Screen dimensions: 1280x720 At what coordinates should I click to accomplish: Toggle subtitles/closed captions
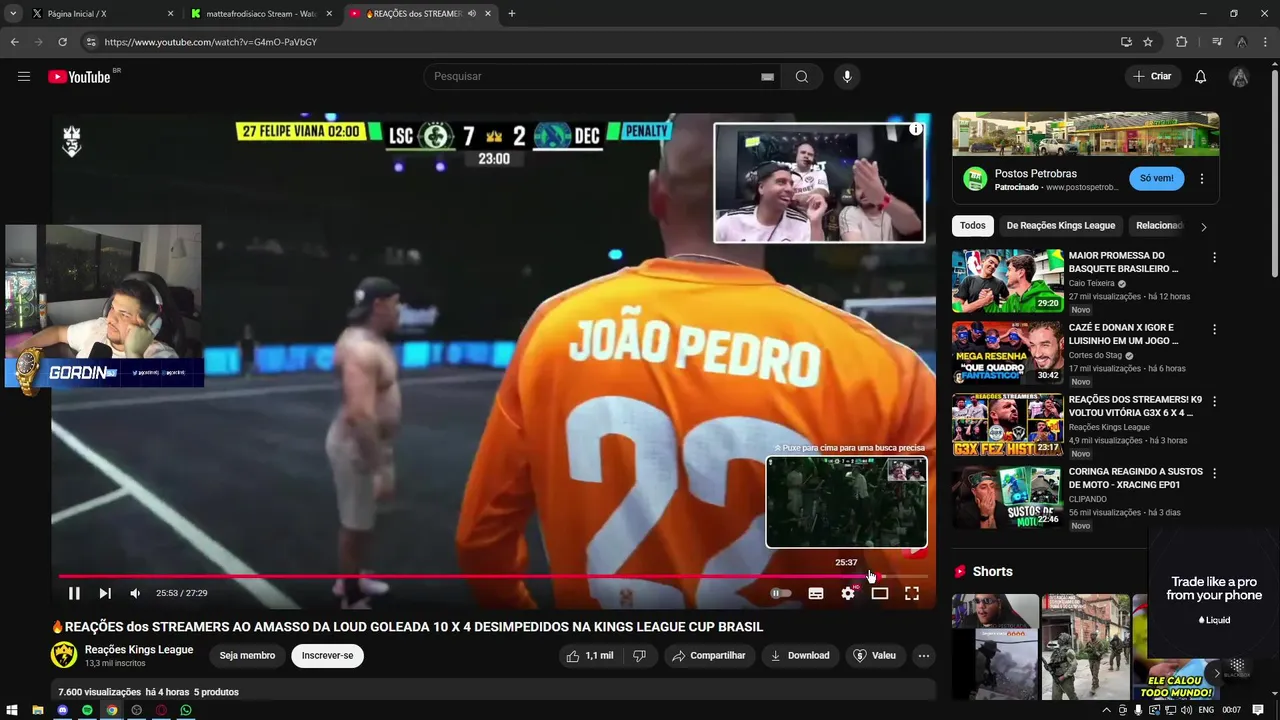(816, 593)
